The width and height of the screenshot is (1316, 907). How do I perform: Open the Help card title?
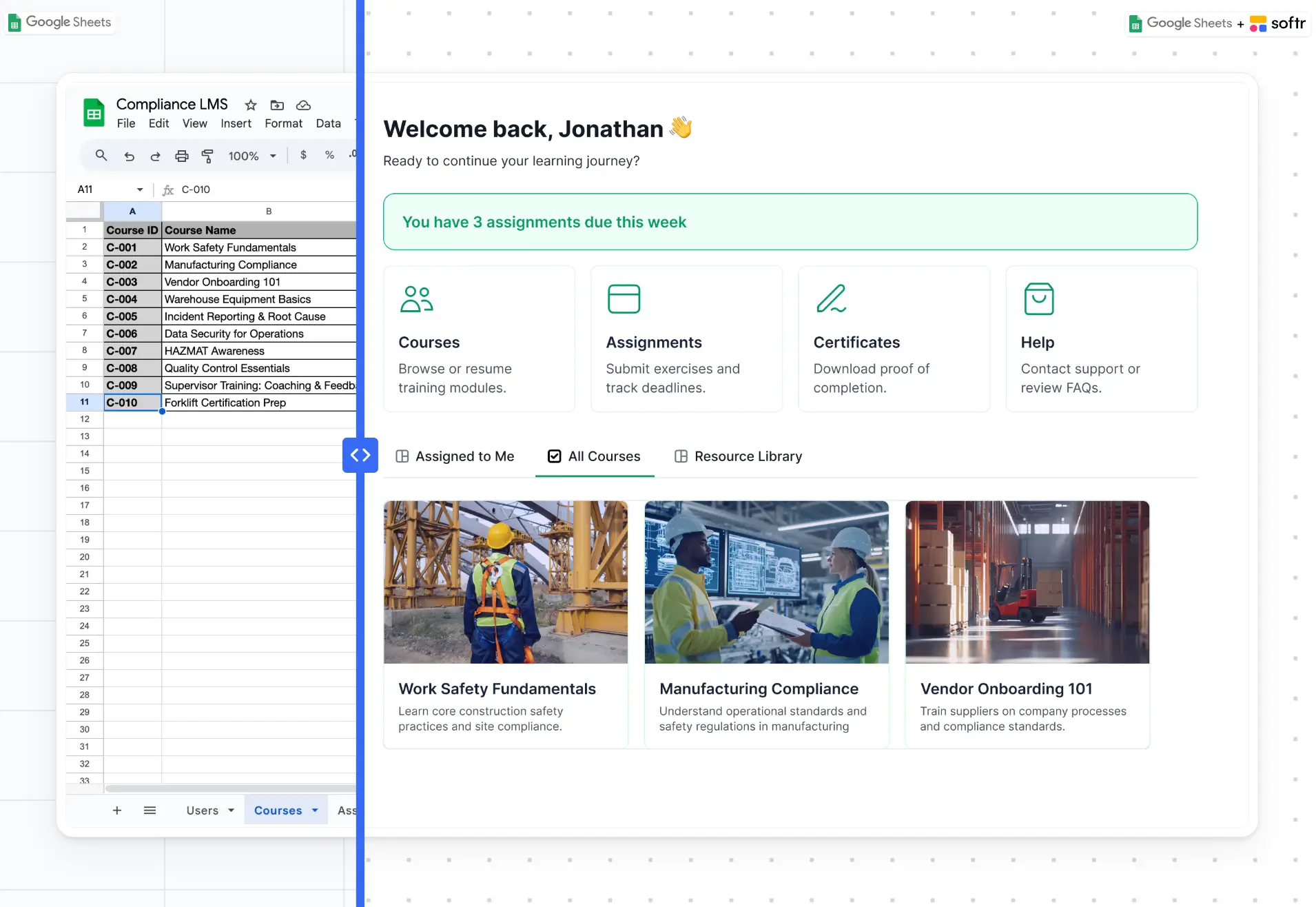click(1037, 343)
